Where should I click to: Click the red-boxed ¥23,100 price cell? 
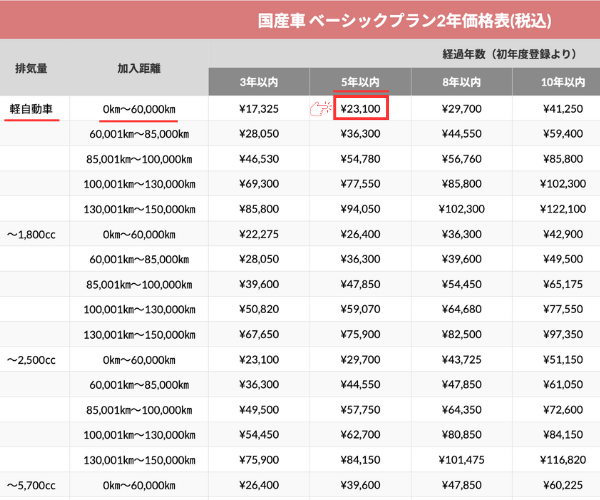point(360,108)
